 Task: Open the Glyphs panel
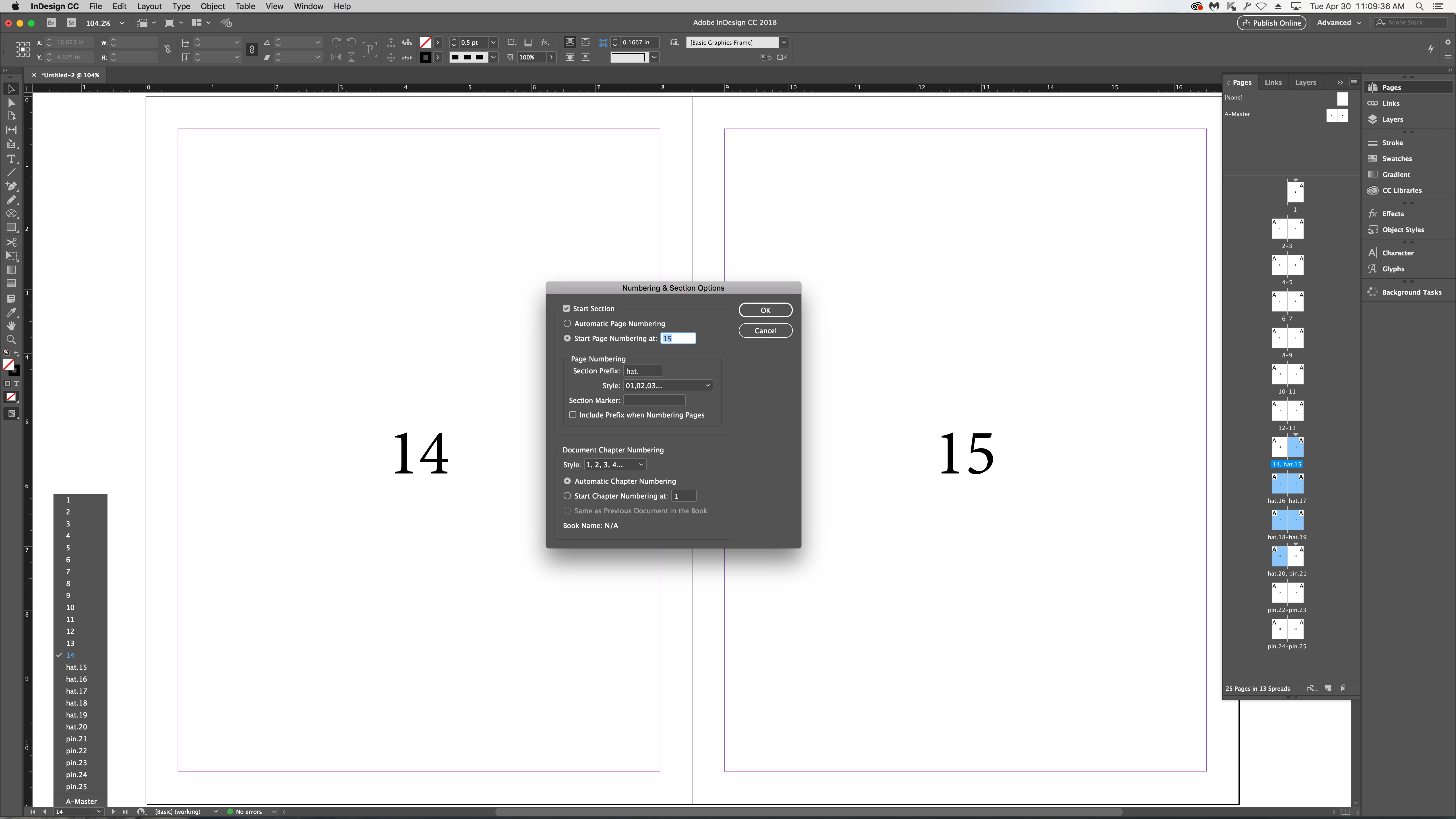[1393, 269]
